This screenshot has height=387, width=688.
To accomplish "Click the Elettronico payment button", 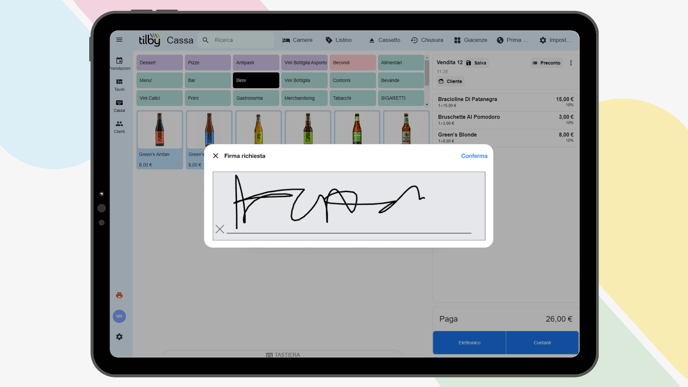I will click(469, 343).
